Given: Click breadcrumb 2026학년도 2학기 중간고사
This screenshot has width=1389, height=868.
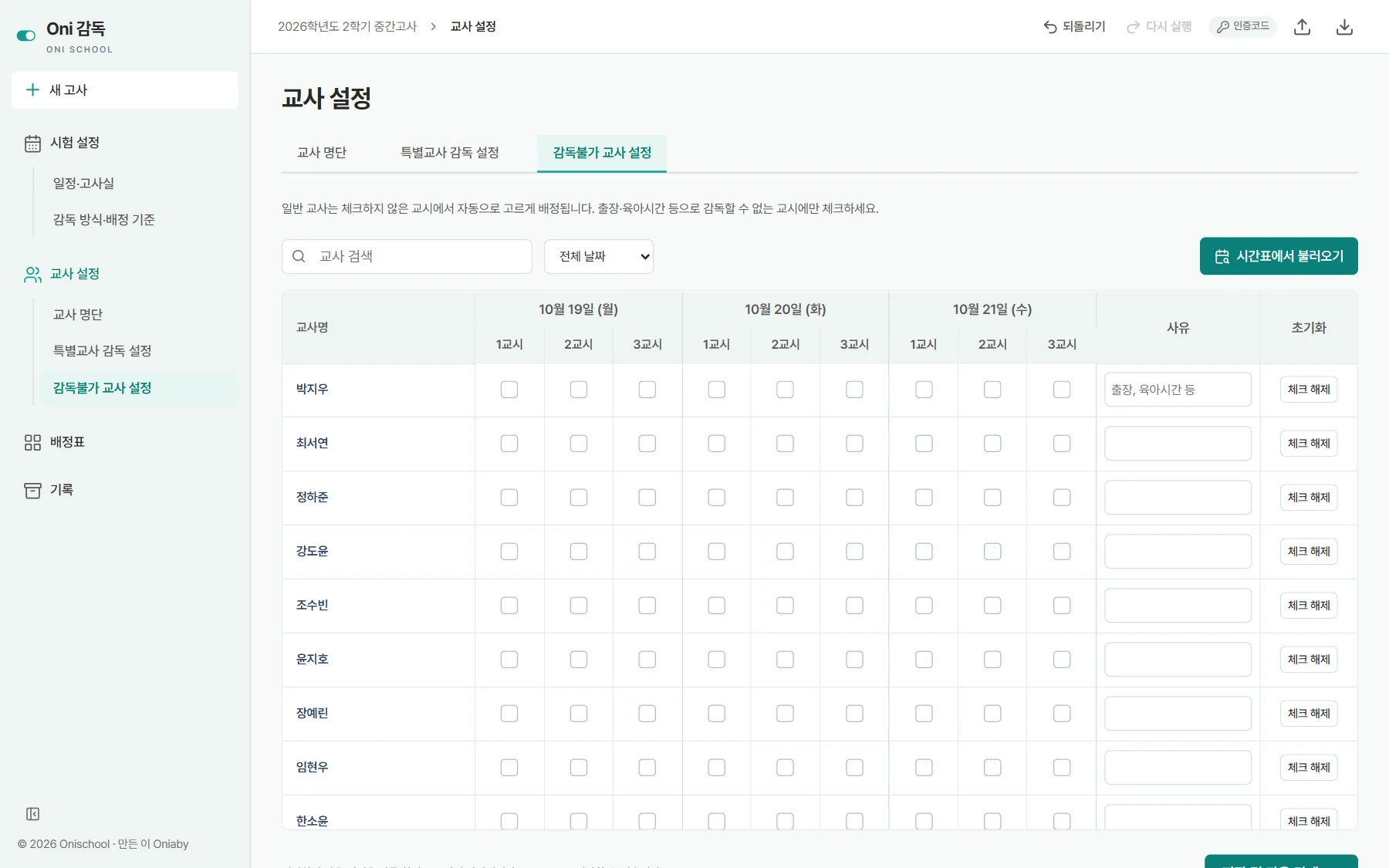Looking at the screenshot, I should [x=347, y=26].
